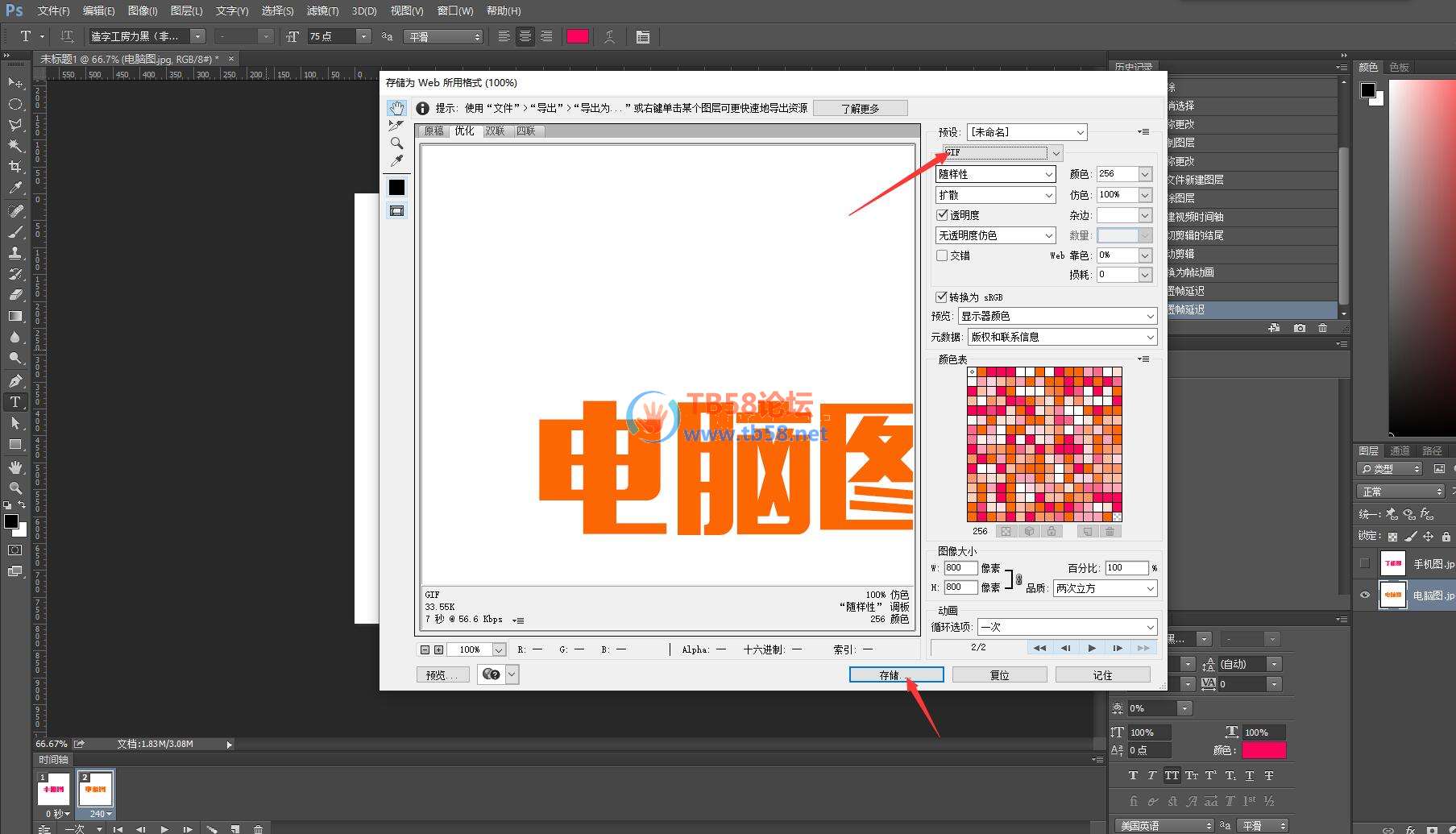
Task: Hide the 电脑图 layer
Action: coord(1364,595)
